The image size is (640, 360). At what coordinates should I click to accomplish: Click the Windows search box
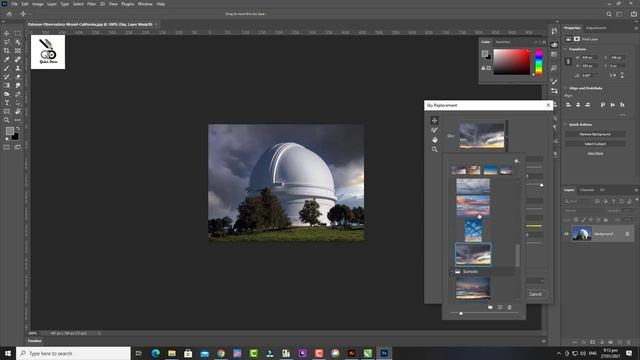coord(73,353)
